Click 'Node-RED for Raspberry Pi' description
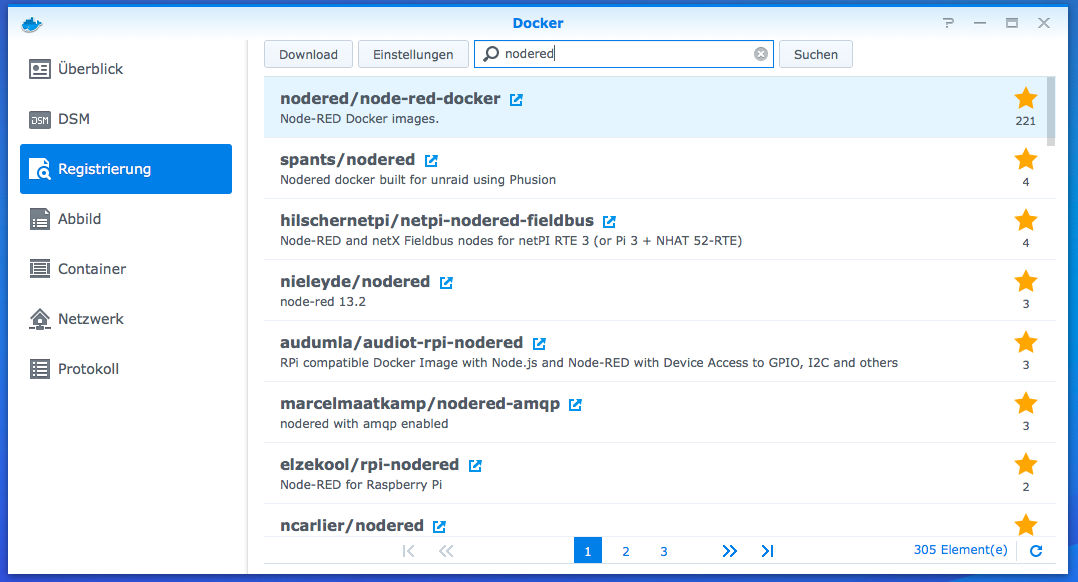This screenshot has height=582, width=1078. coord(361,485)
